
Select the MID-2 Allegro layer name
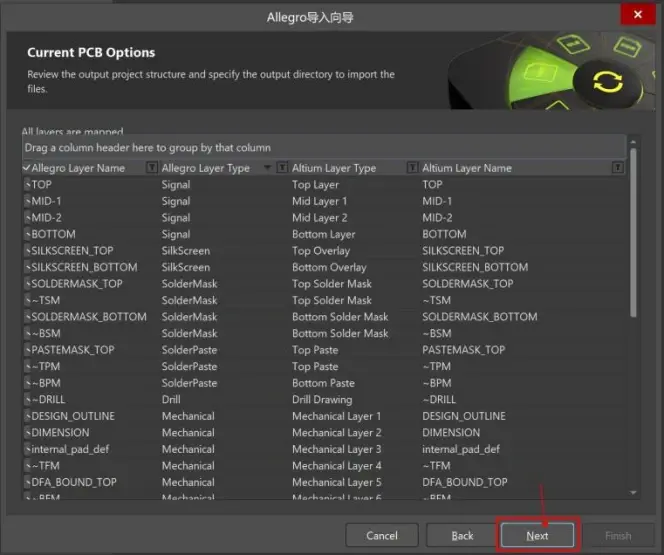tap(46, 218)
